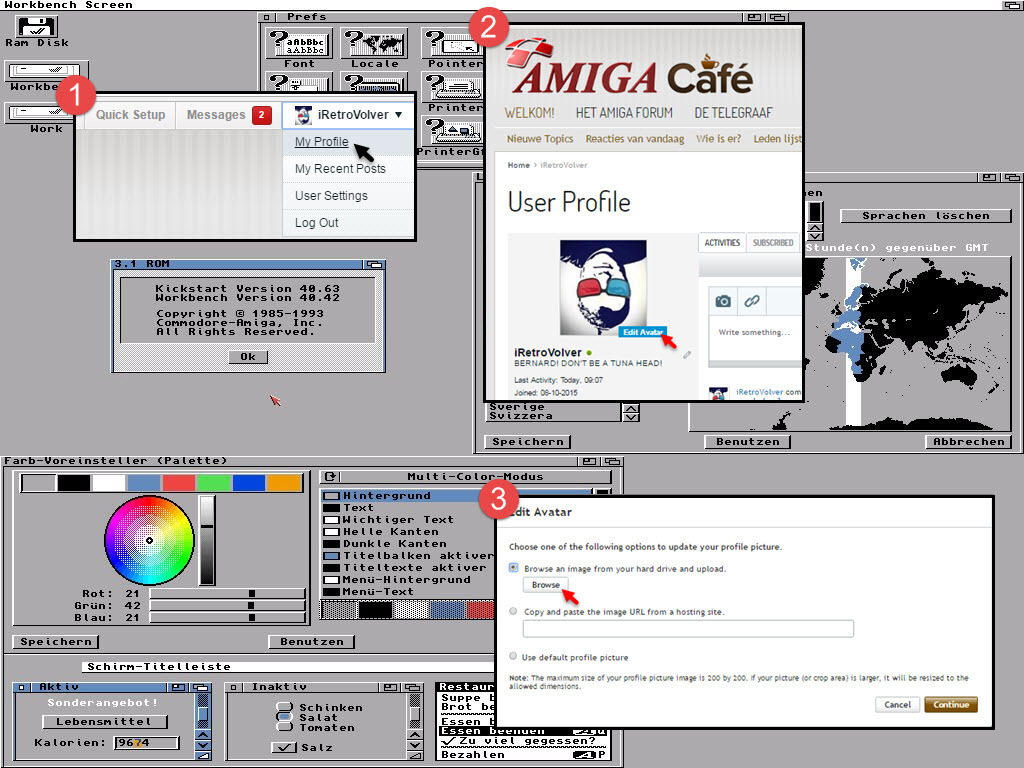
Task: Select the orange palette color swatch
Action: (x=284, y=483)
